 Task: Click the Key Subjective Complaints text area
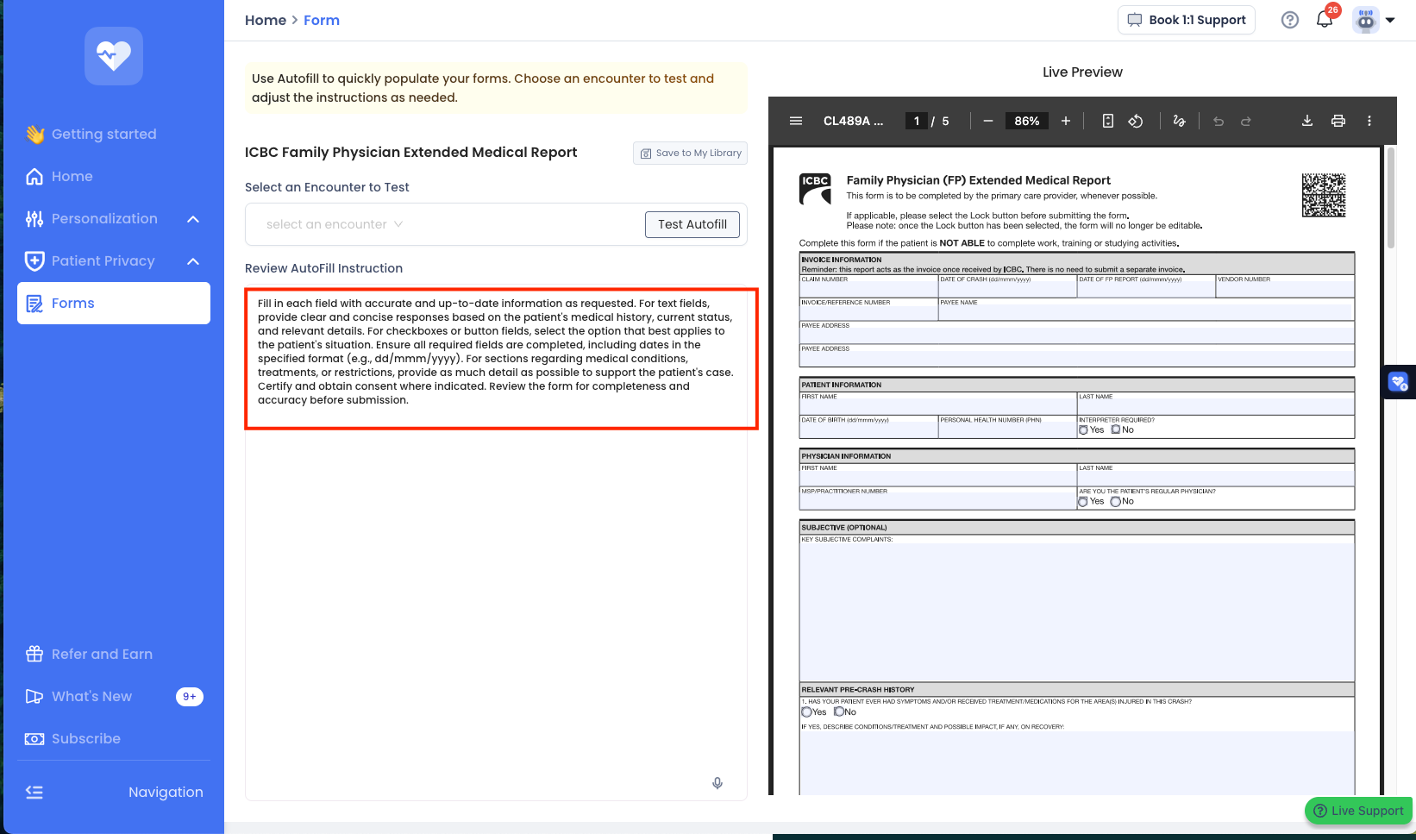tap(1077, 611)
